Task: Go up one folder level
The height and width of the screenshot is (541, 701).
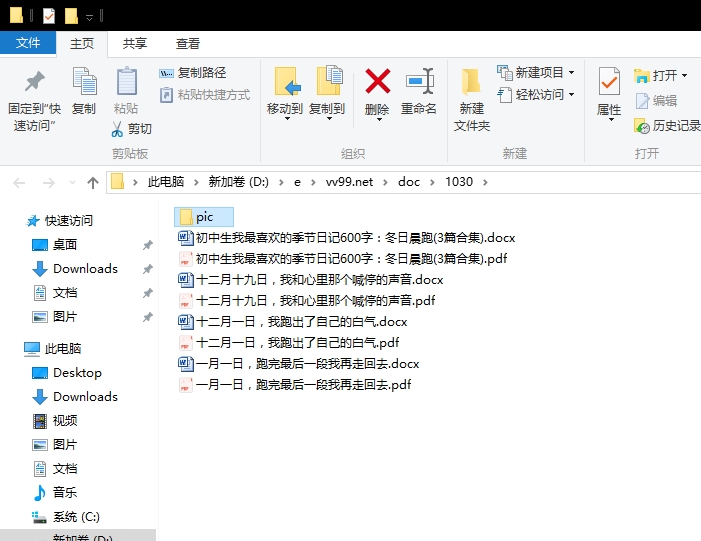Action: coord(93,182)
